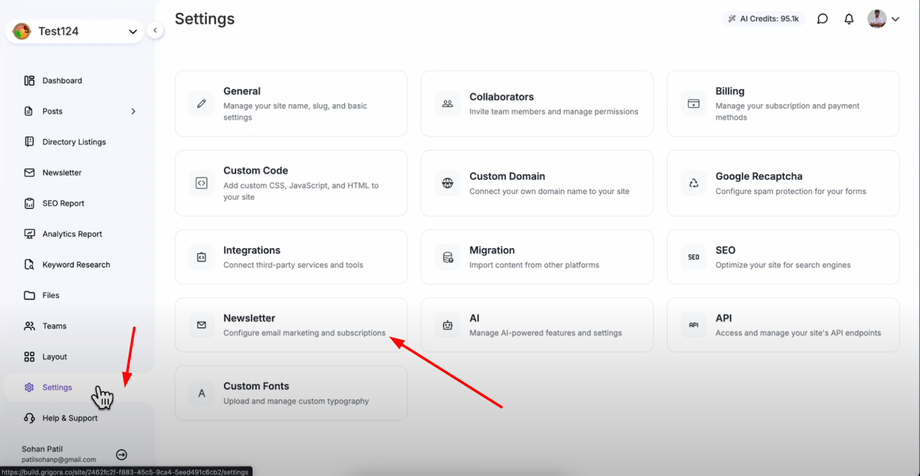The height and width of the screenshot is (476, 920).
Task: Click the AI Credits 95.1k badge
Action: point(764,19)
